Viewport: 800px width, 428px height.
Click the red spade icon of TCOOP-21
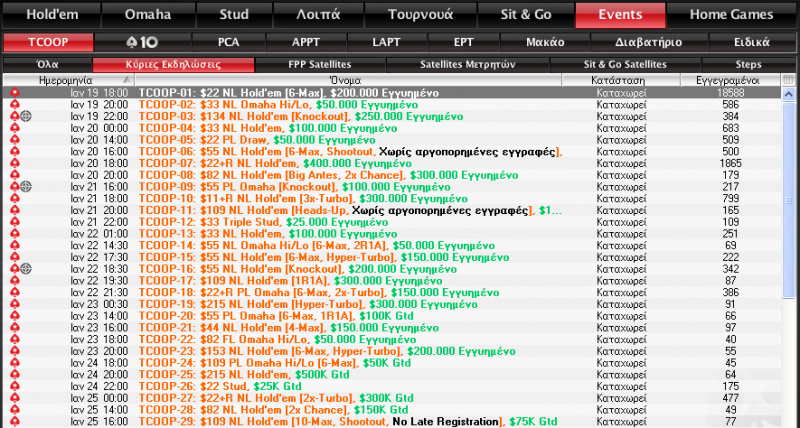(15, 328)
